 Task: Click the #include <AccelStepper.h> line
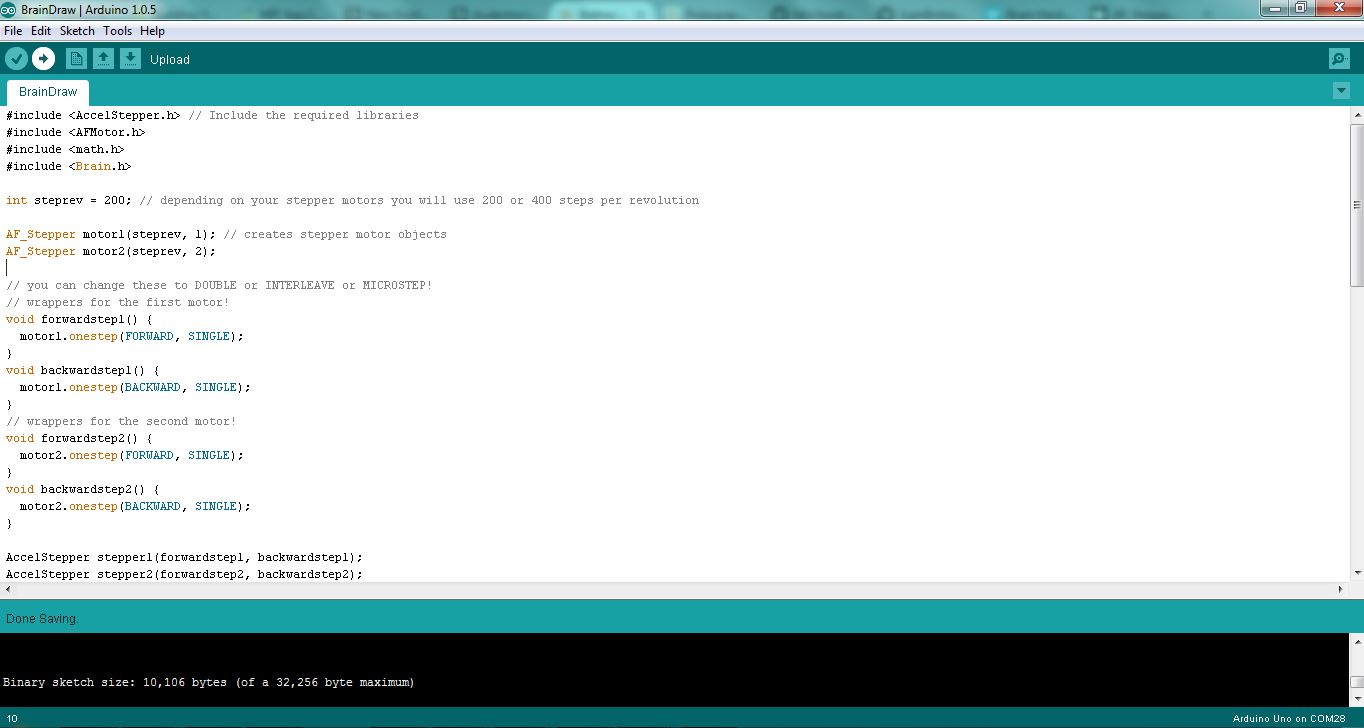coord(93,115)
